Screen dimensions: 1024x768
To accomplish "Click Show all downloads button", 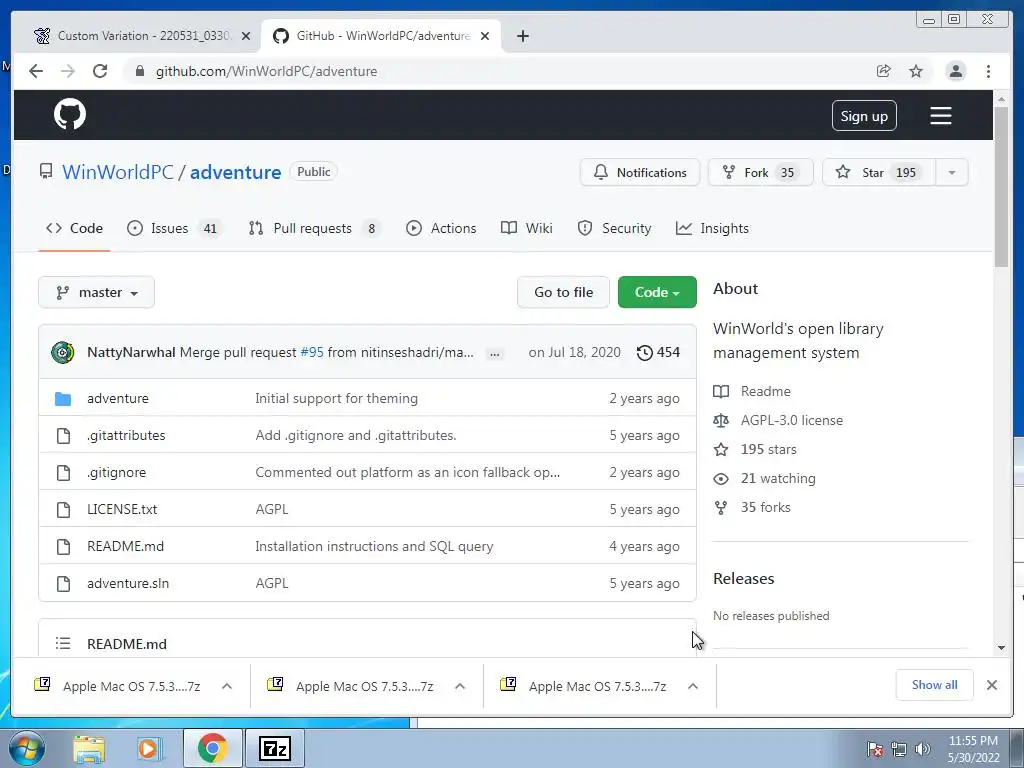I will point(935,684).
